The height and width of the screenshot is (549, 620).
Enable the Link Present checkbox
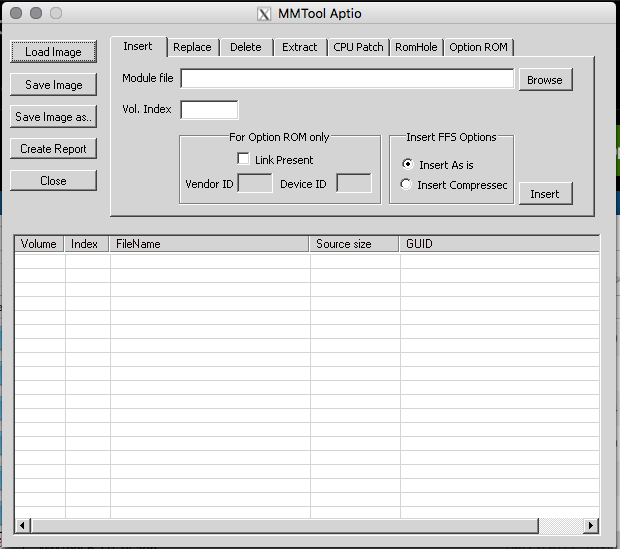[x=243, y=159]
